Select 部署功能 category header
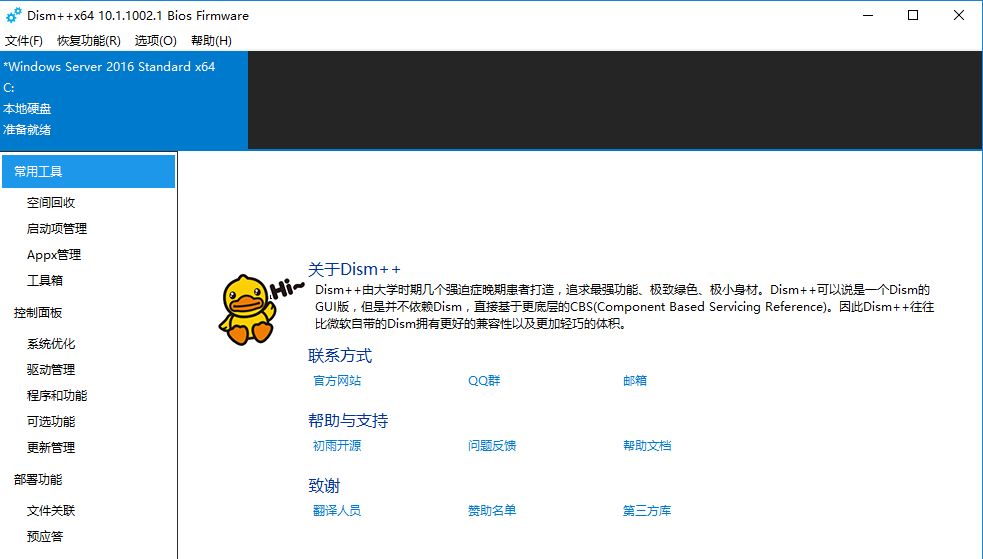Image resolution: width=983 pixels, height=559 pixels. pyautogui.click(x=38, y=480)
